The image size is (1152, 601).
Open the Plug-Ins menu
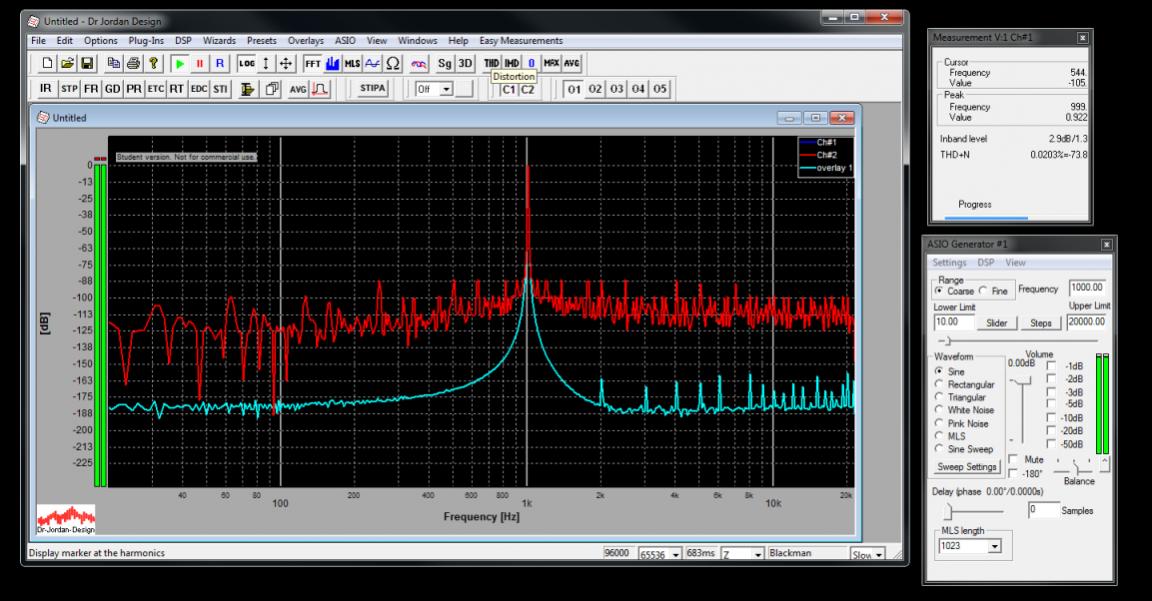146,40
